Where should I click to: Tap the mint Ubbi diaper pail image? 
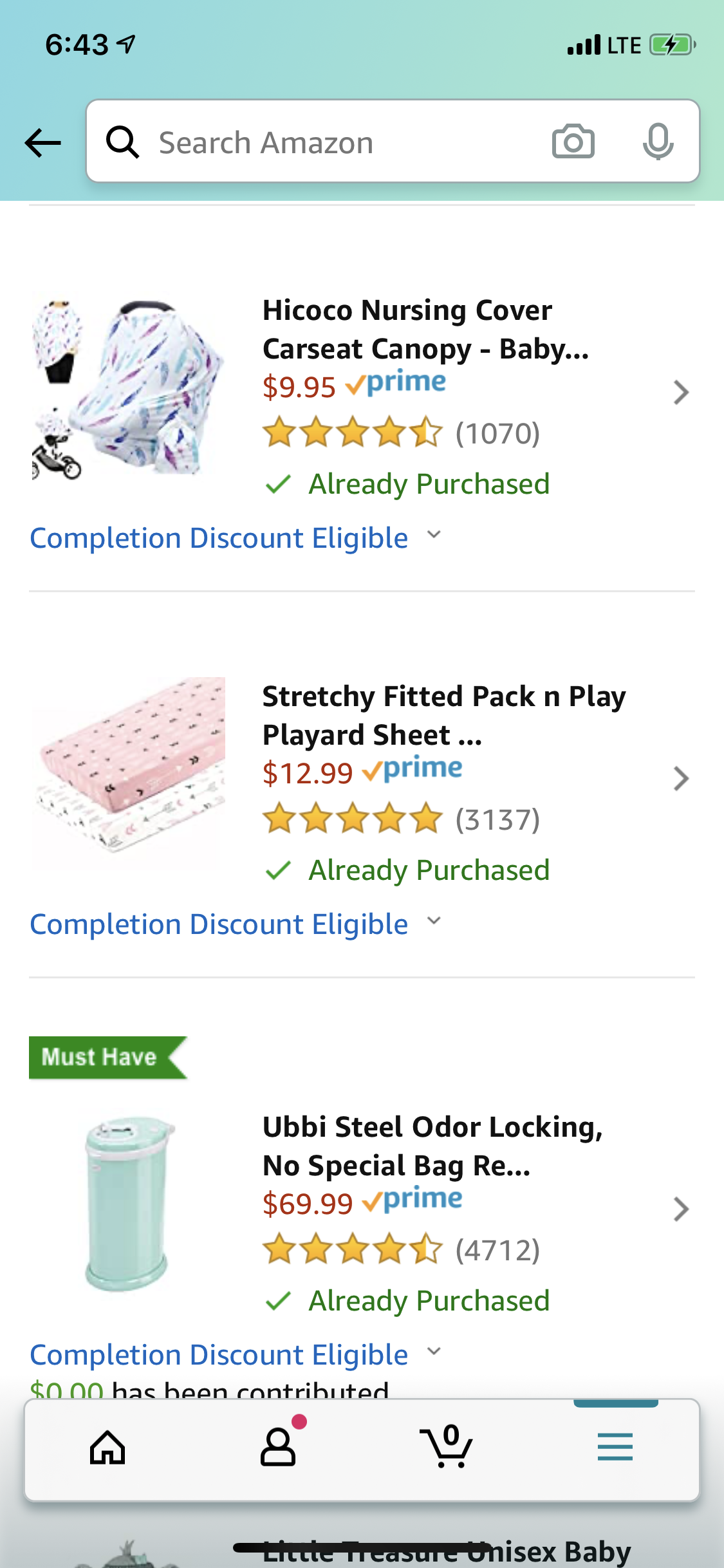pyautogui.click(x=129, y=1204)
